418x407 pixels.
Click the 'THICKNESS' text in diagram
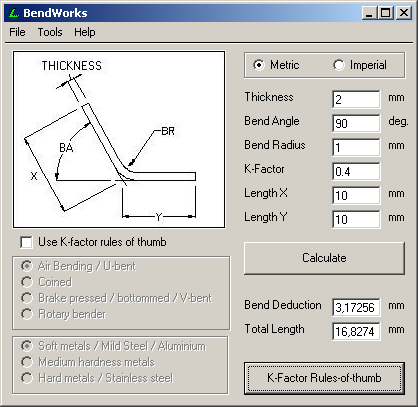pyautogui.click(x=71, y=66)
